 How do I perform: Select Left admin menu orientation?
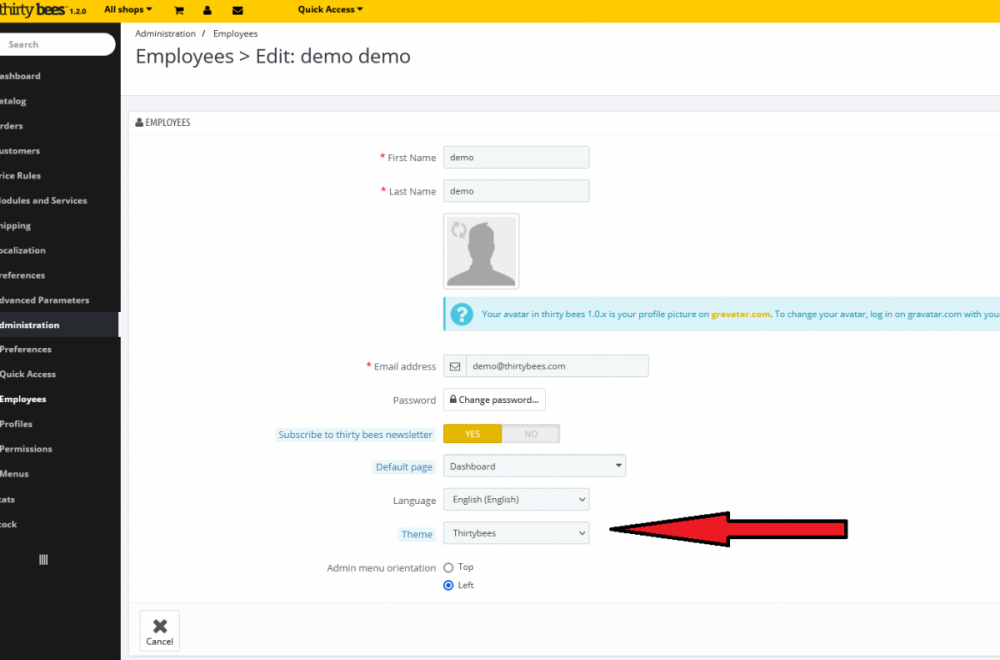click(449, 585)
